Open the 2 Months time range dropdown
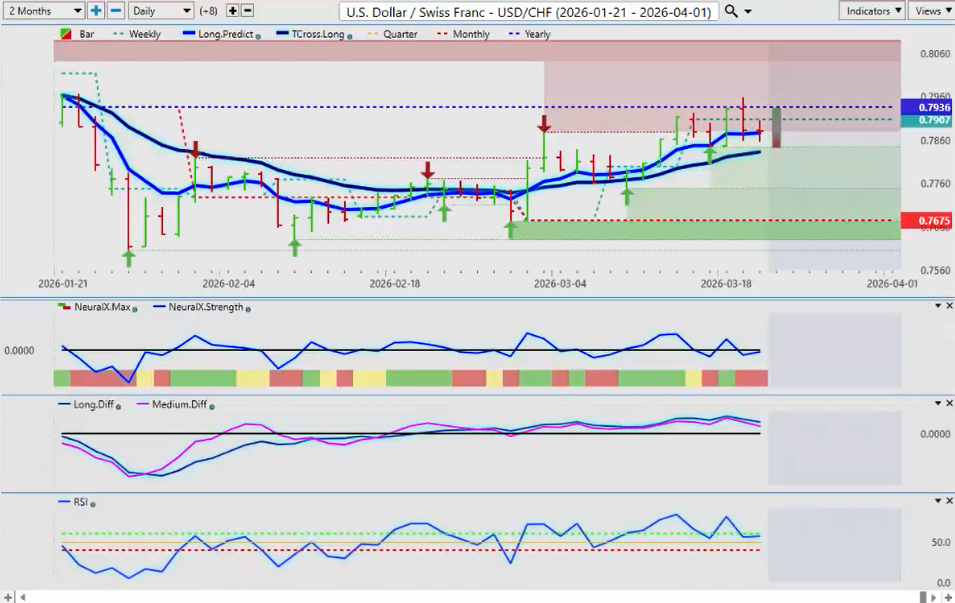This screenshot has width=955, height=603. pyautogui.click(x=43, y=10)
